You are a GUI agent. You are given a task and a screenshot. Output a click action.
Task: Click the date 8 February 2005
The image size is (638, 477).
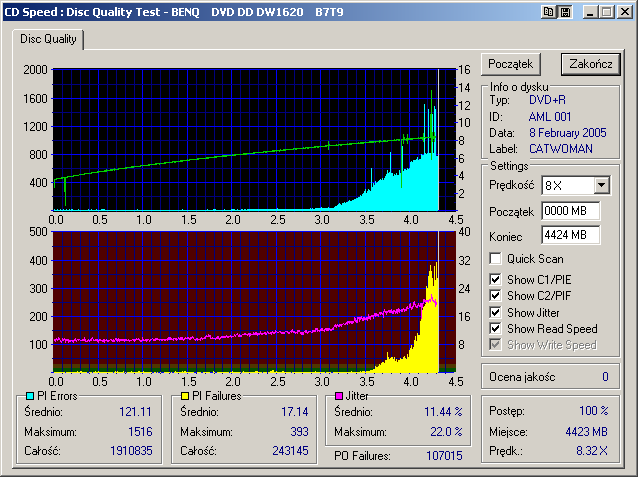click(x=568, y=133)
